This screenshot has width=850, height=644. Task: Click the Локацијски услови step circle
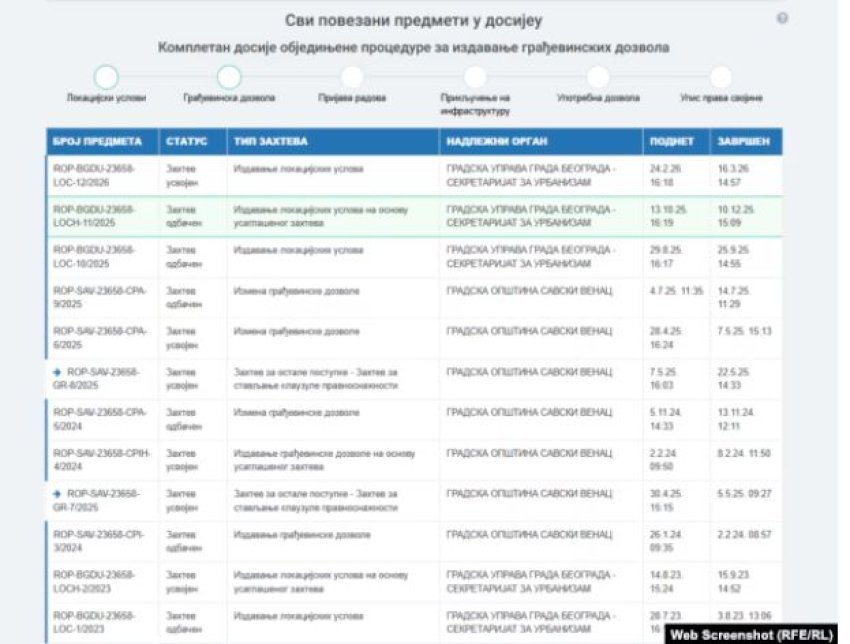click(106, 77)
